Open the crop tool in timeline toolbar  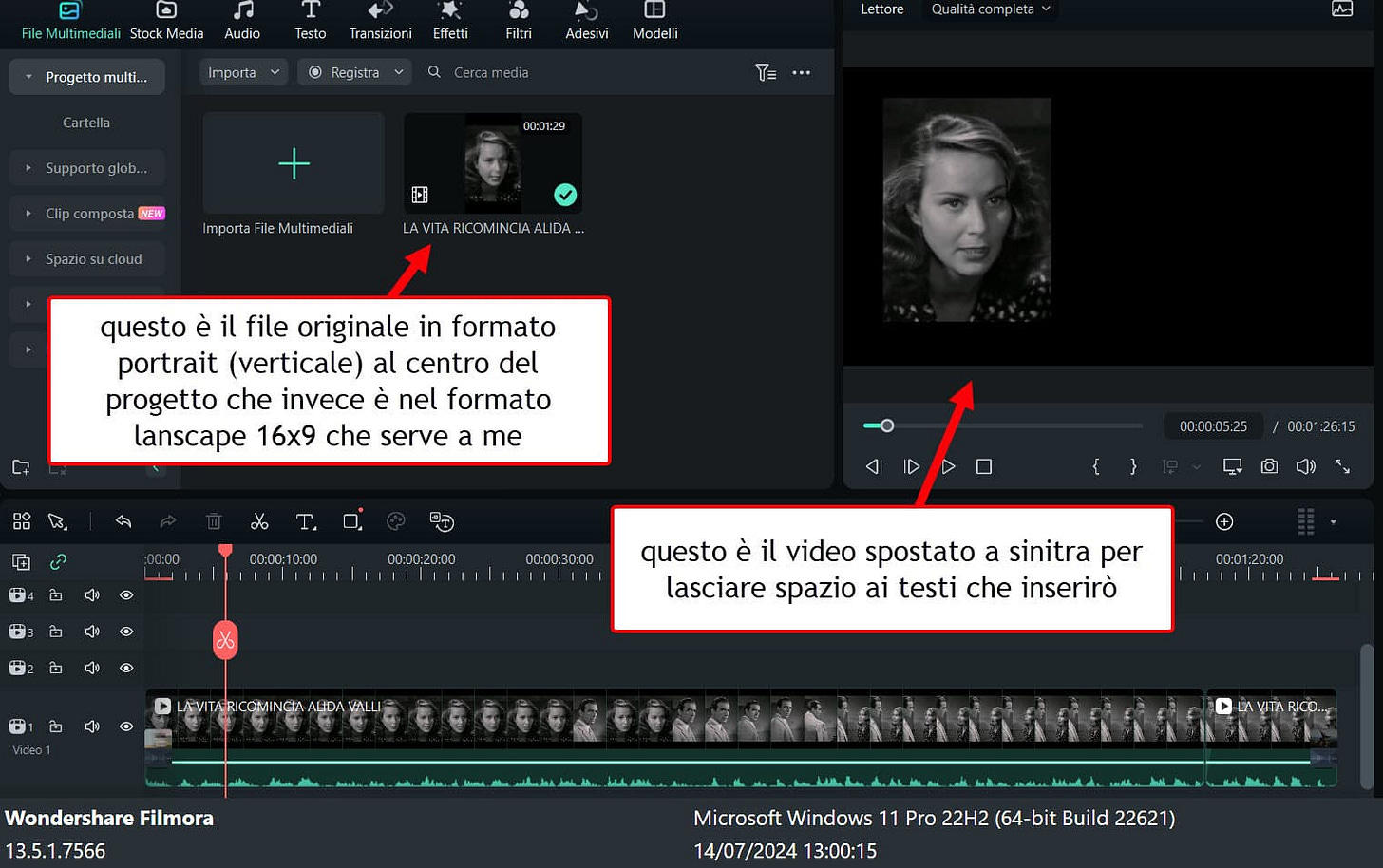(x=352, y=520)
